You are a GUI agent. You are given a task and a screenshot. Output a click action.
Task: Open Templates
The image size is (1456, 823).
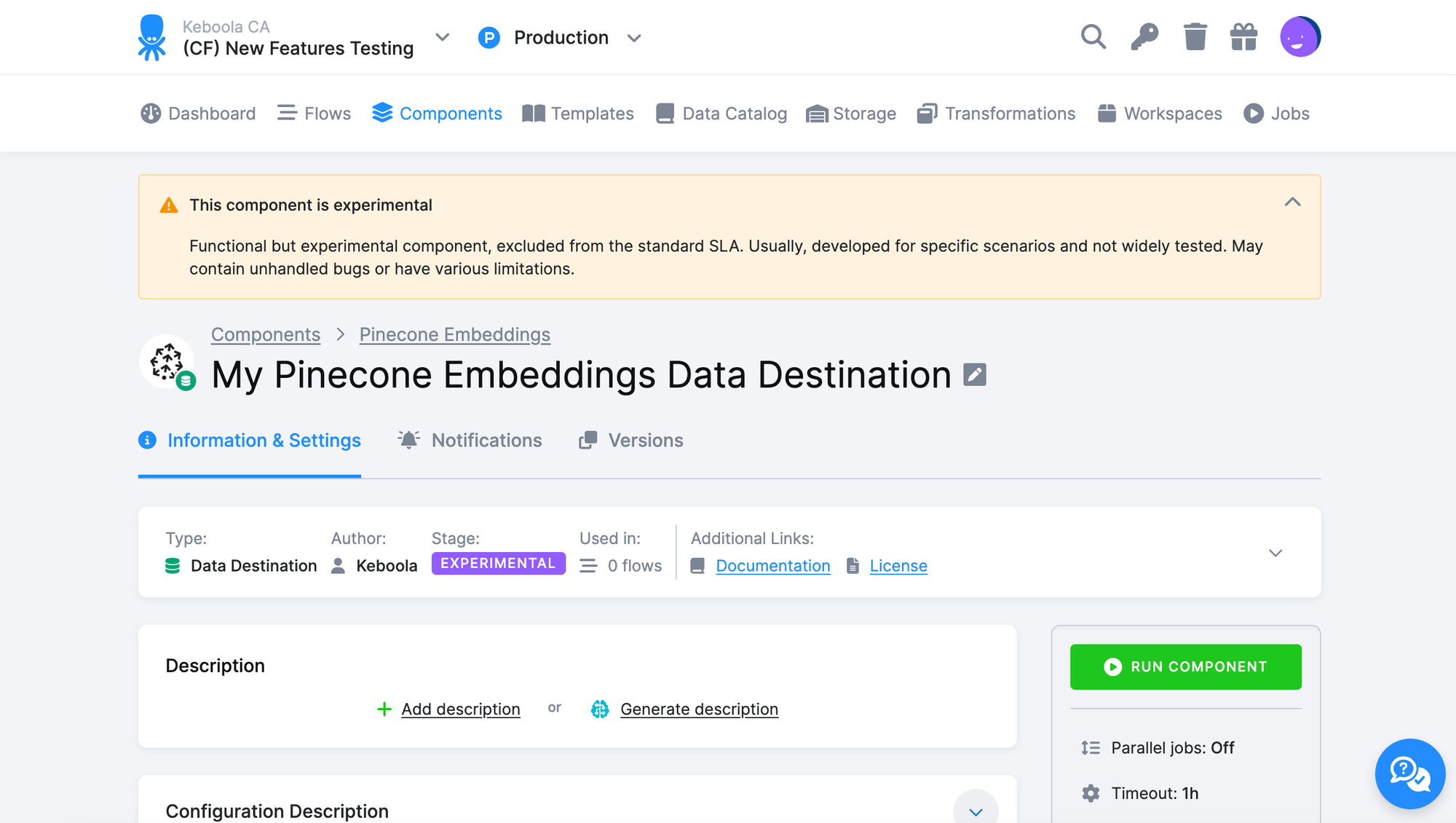(578, 114)
